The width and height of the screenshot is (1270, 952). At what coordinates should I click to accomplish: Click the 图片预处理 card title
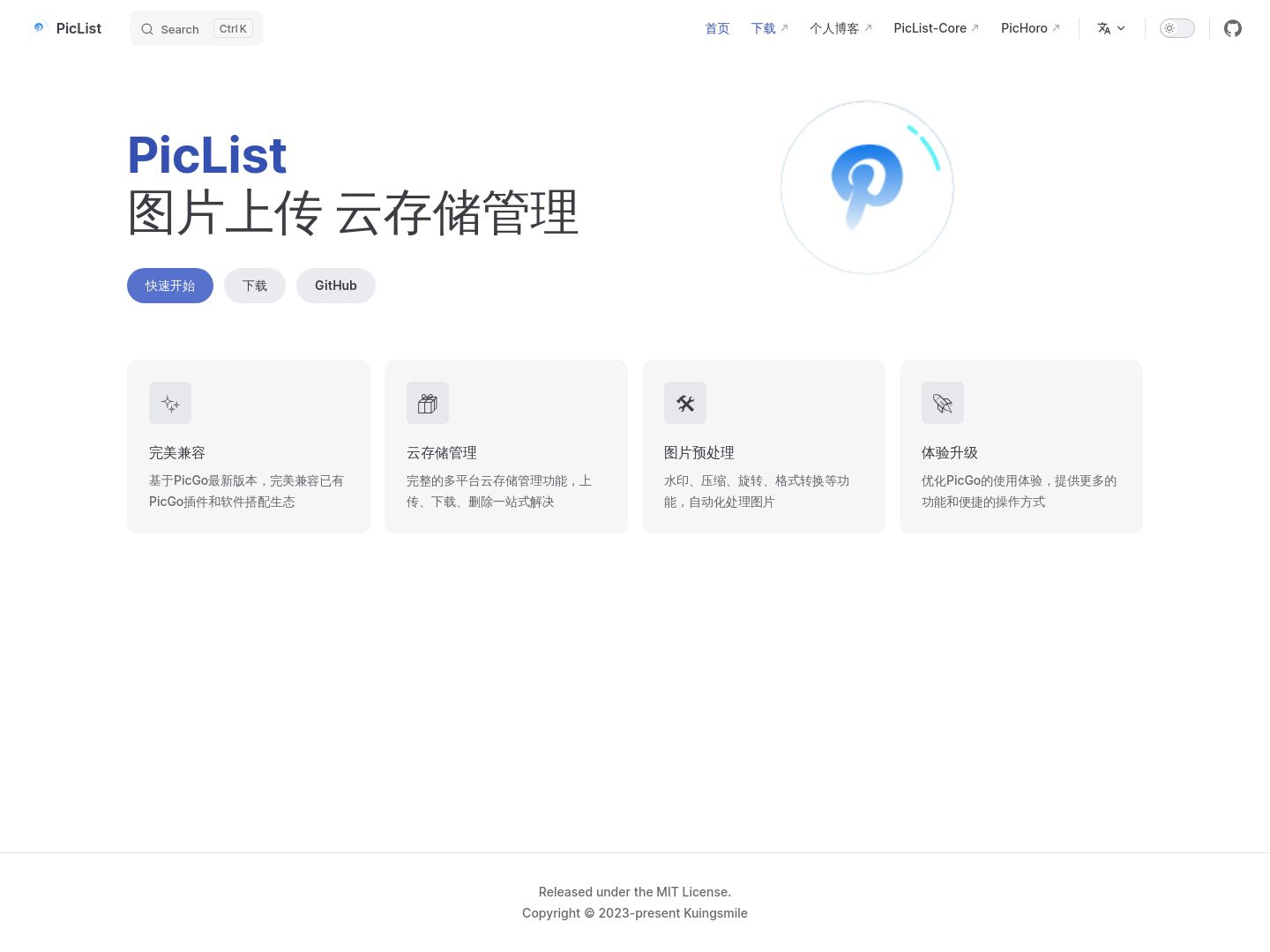point(699,453)
